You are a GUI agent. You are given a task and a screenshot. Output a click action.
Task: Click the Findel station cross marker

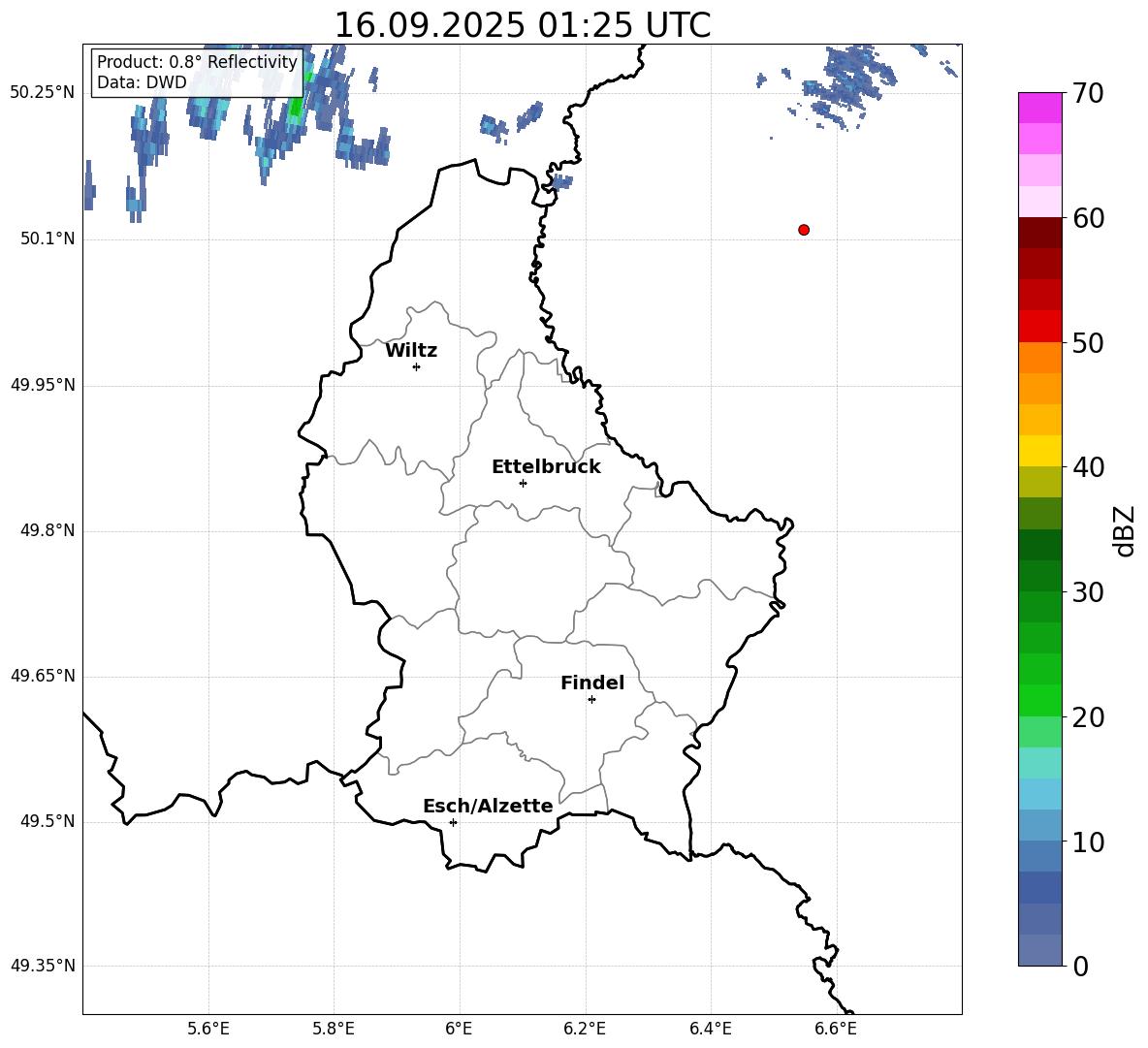[591, 699]
